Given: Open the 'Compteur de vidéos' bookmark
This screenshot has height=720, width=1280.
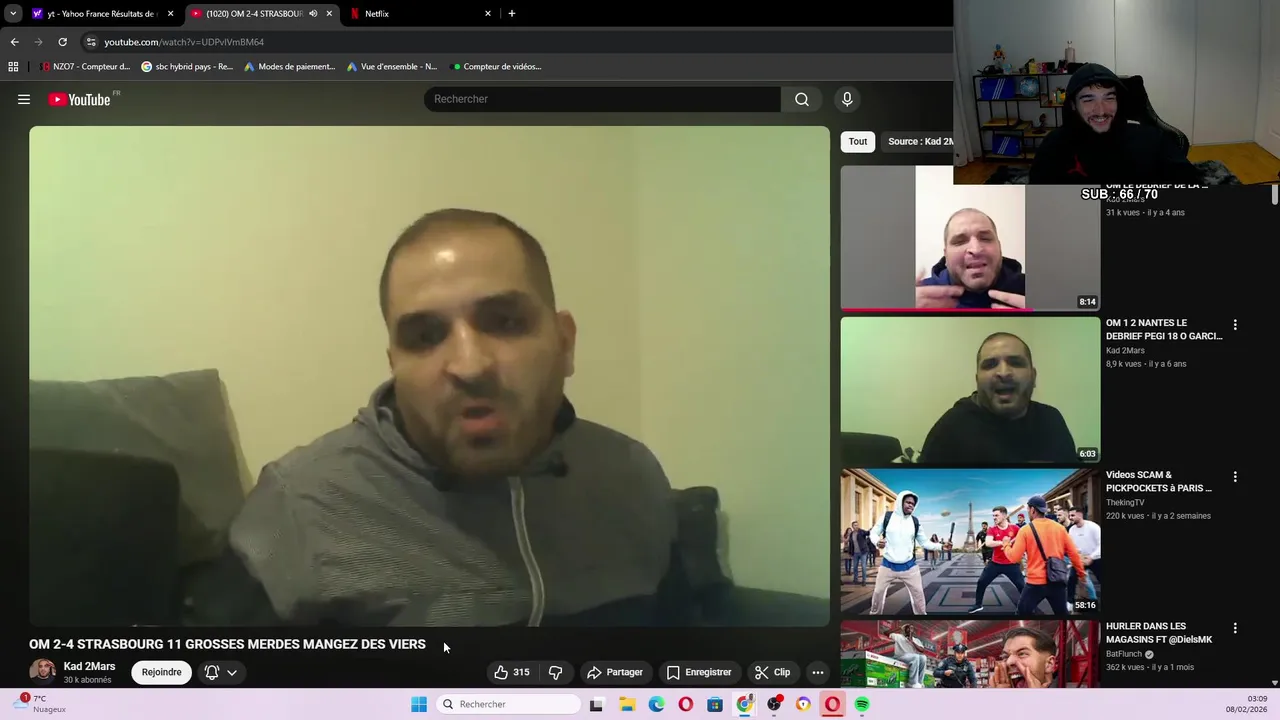Looking at the screenshot, I should pos(497,67).
